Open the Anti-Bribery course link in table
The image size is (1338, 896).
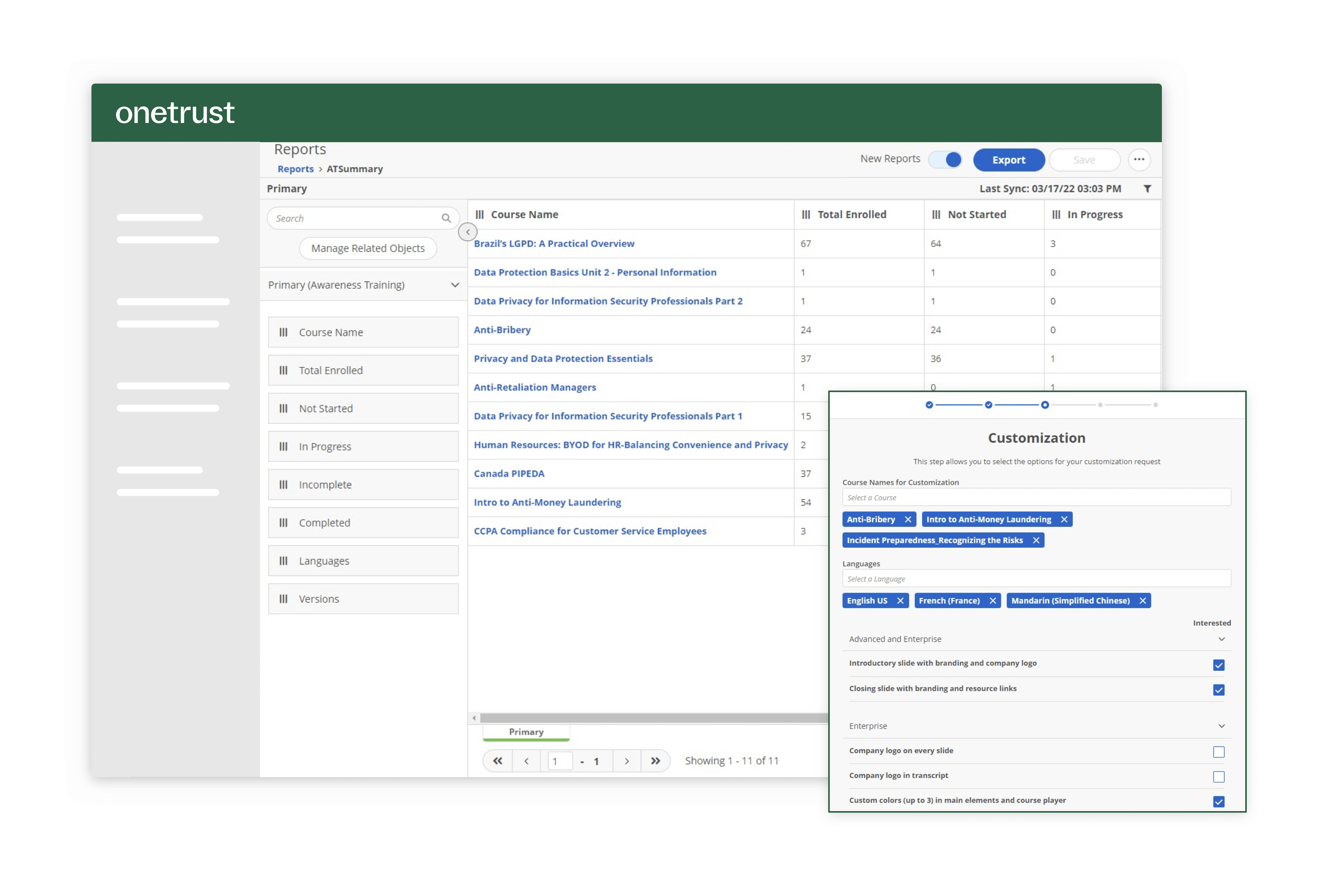click(x=502, y=330)
